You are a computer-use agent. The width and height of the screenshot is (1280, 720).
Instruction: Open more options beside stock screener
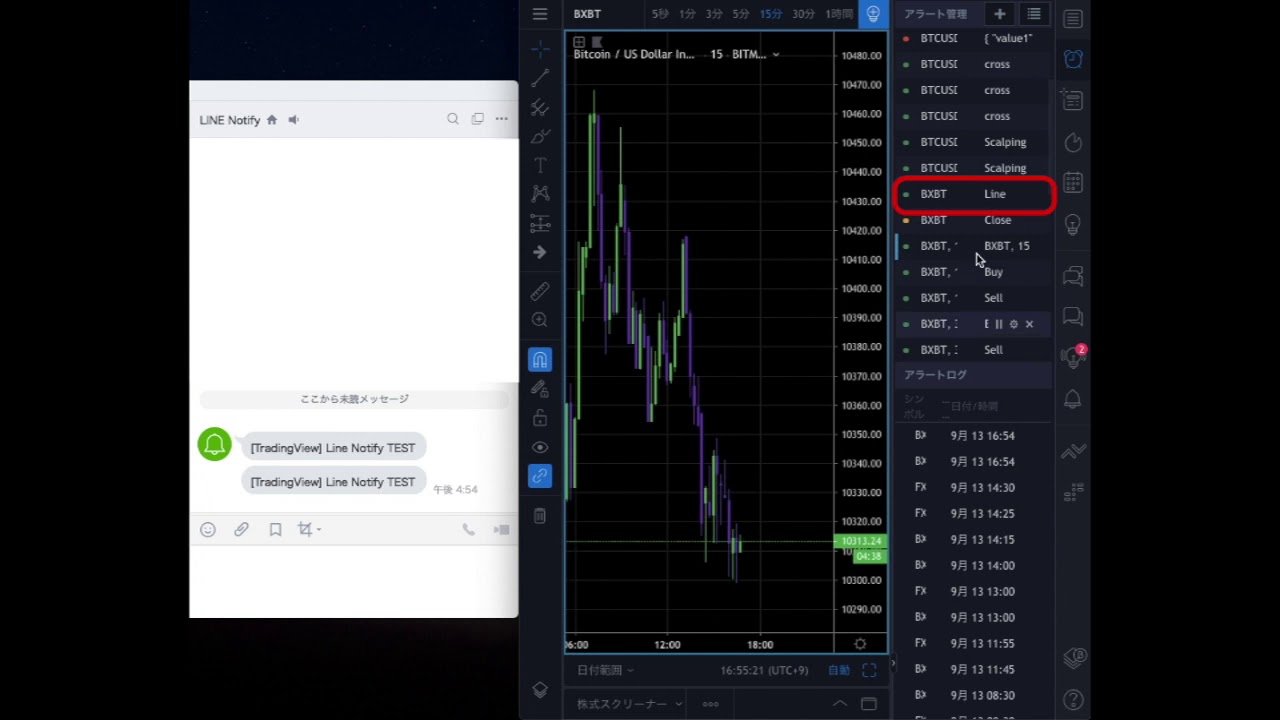[710, 704]
